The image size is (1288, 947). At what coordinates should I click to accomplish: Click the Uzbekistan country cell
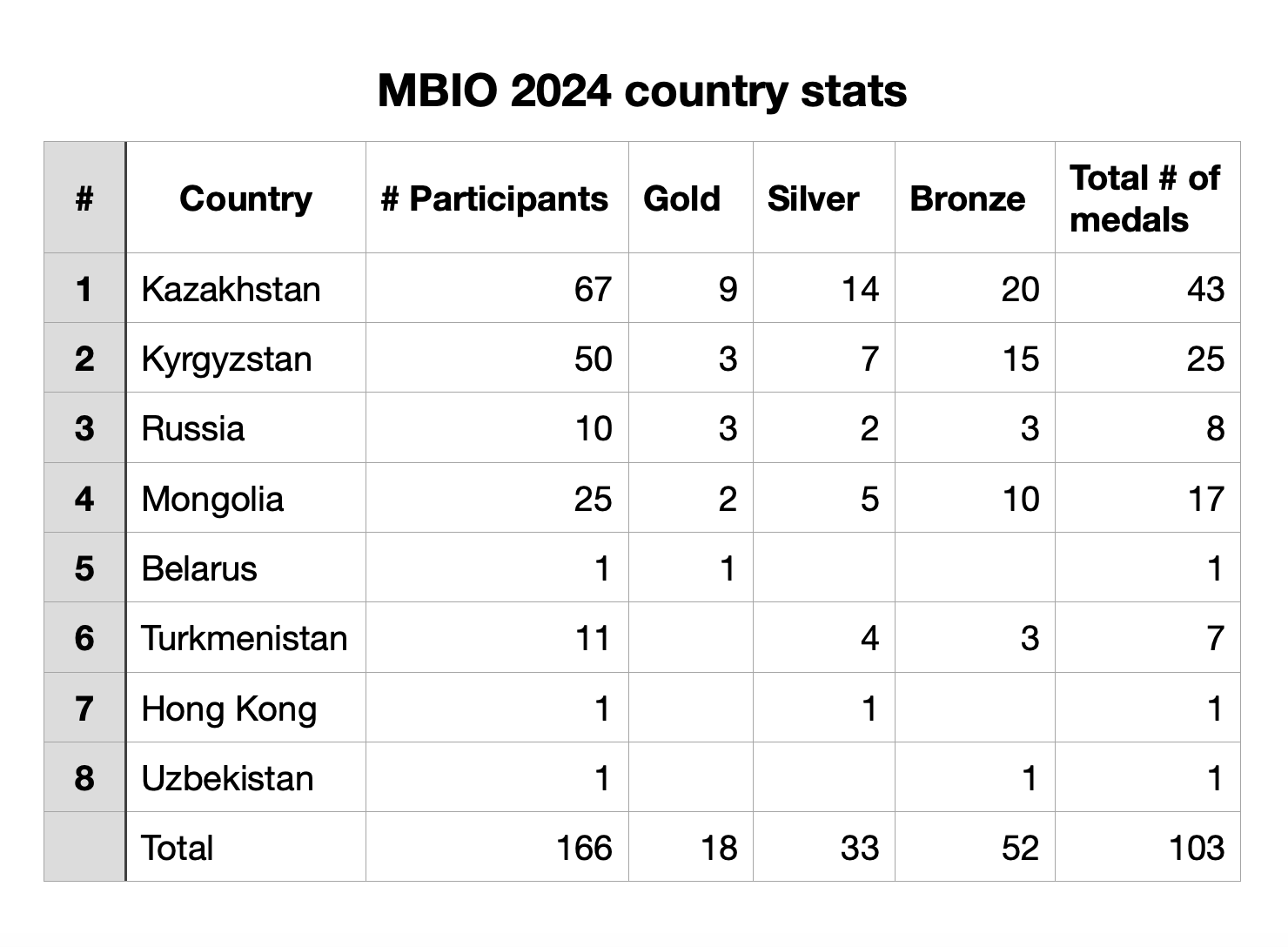pos(227,778)
